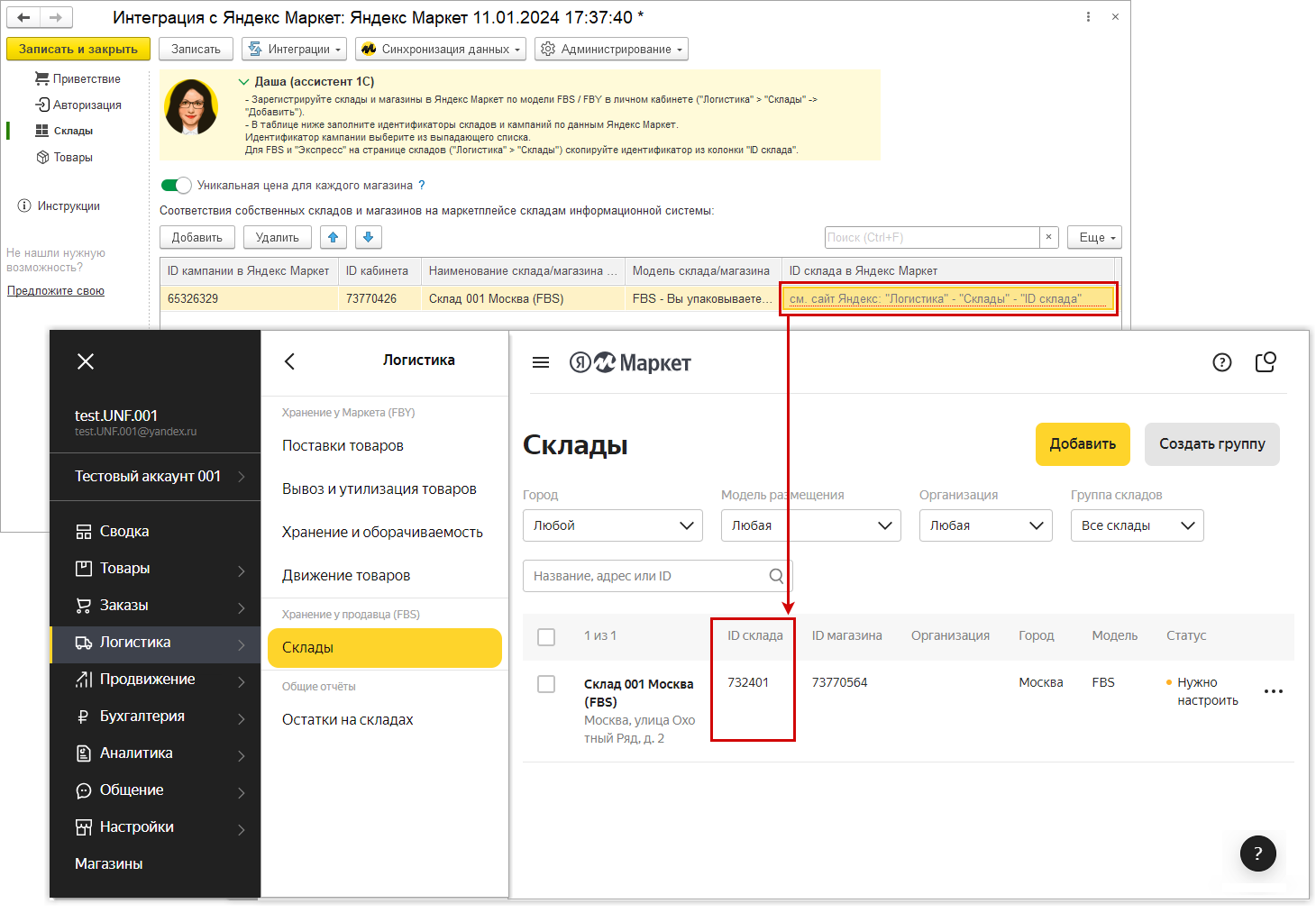Tick the select-all checkbox in the warehouses table header
The width and height of the screenshot is (1316, 913).
pyautogui.click(x=546, y=637)
